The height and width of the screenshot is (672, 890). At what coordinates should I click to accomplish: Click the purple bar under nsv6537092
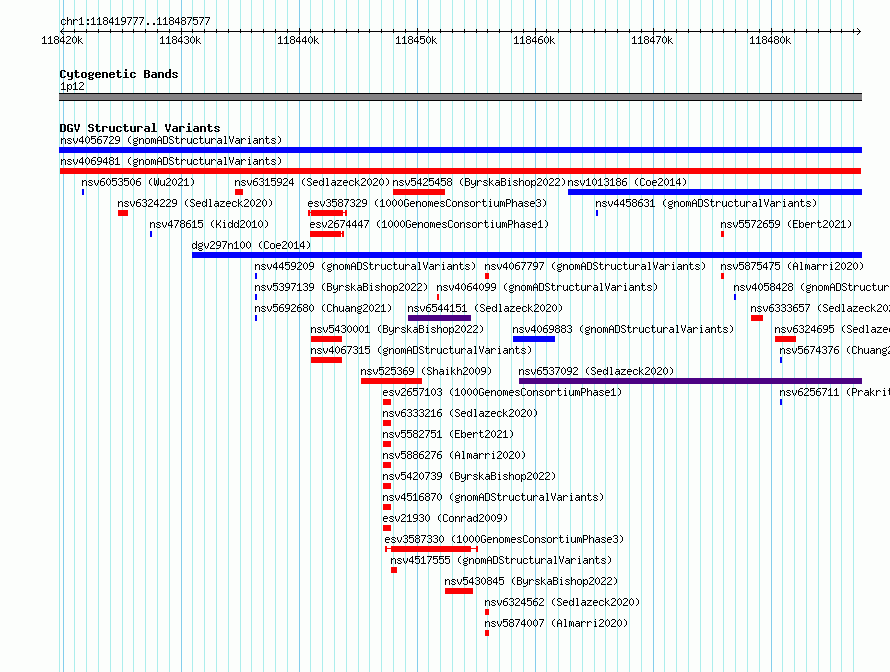690,381
